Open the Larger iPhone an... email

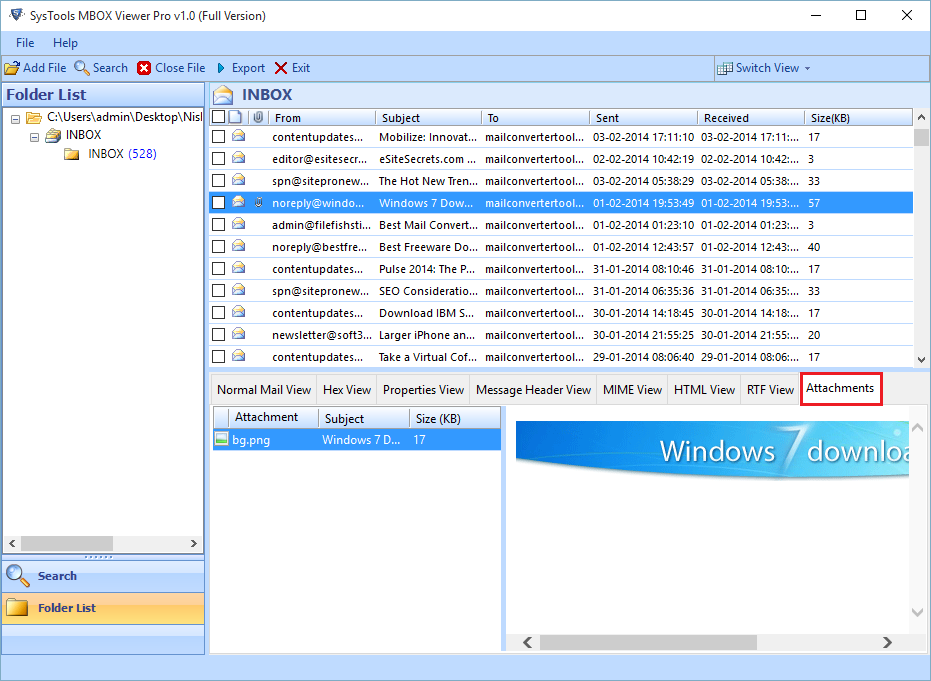(561, 334)
